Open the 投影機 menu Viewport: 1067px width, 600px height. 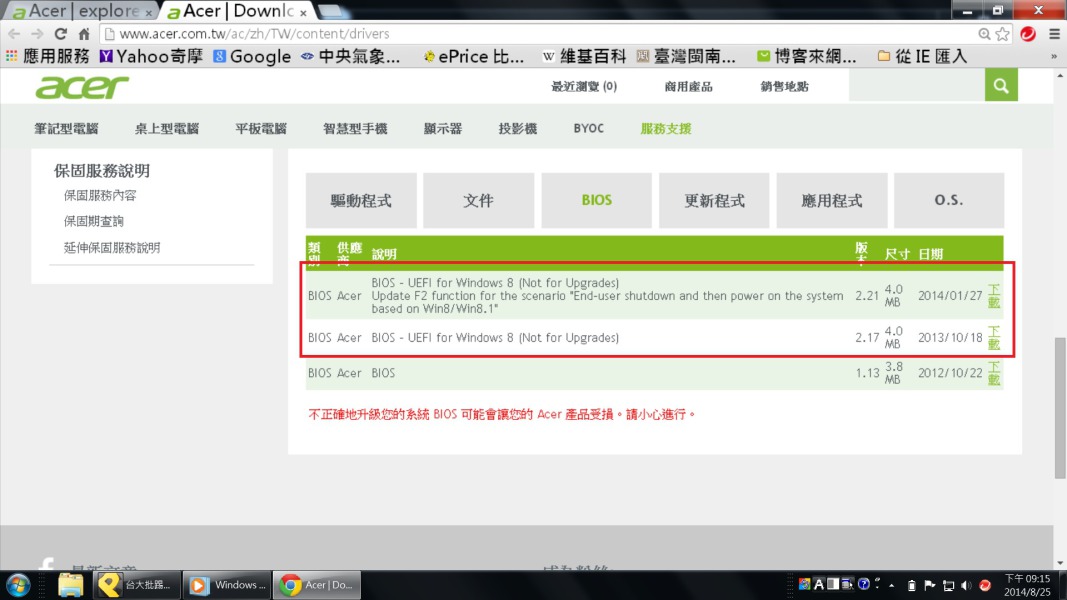click(x=518, y=129)
